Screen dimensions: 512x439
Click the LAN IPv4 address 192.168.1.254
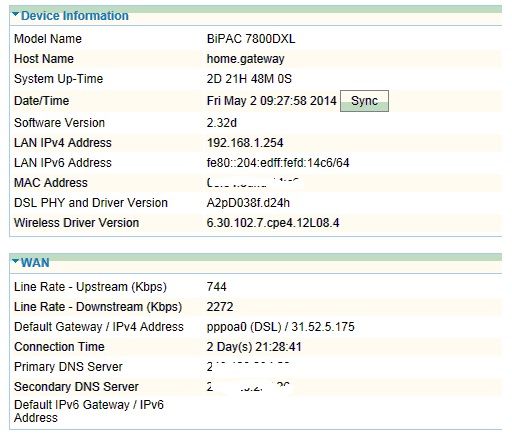click(x=245, y=143)
